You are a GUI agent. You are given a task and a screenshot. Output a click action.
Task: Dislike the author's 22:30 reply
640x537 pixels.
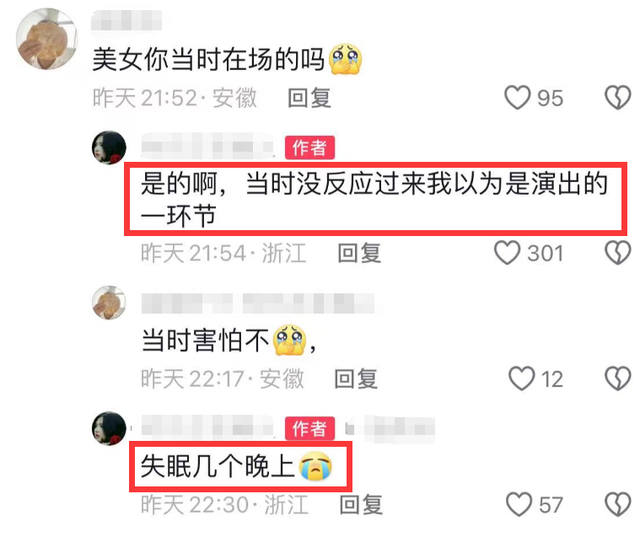click(x=618, y=504)
